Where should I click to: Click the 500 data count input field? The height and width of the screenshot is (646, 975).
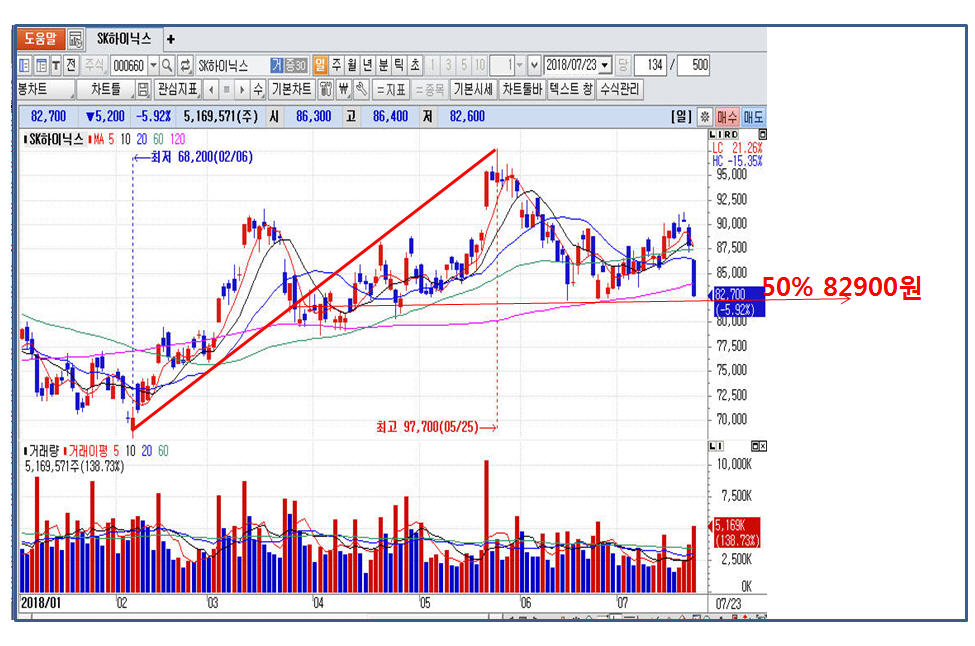tap(693, 65)
